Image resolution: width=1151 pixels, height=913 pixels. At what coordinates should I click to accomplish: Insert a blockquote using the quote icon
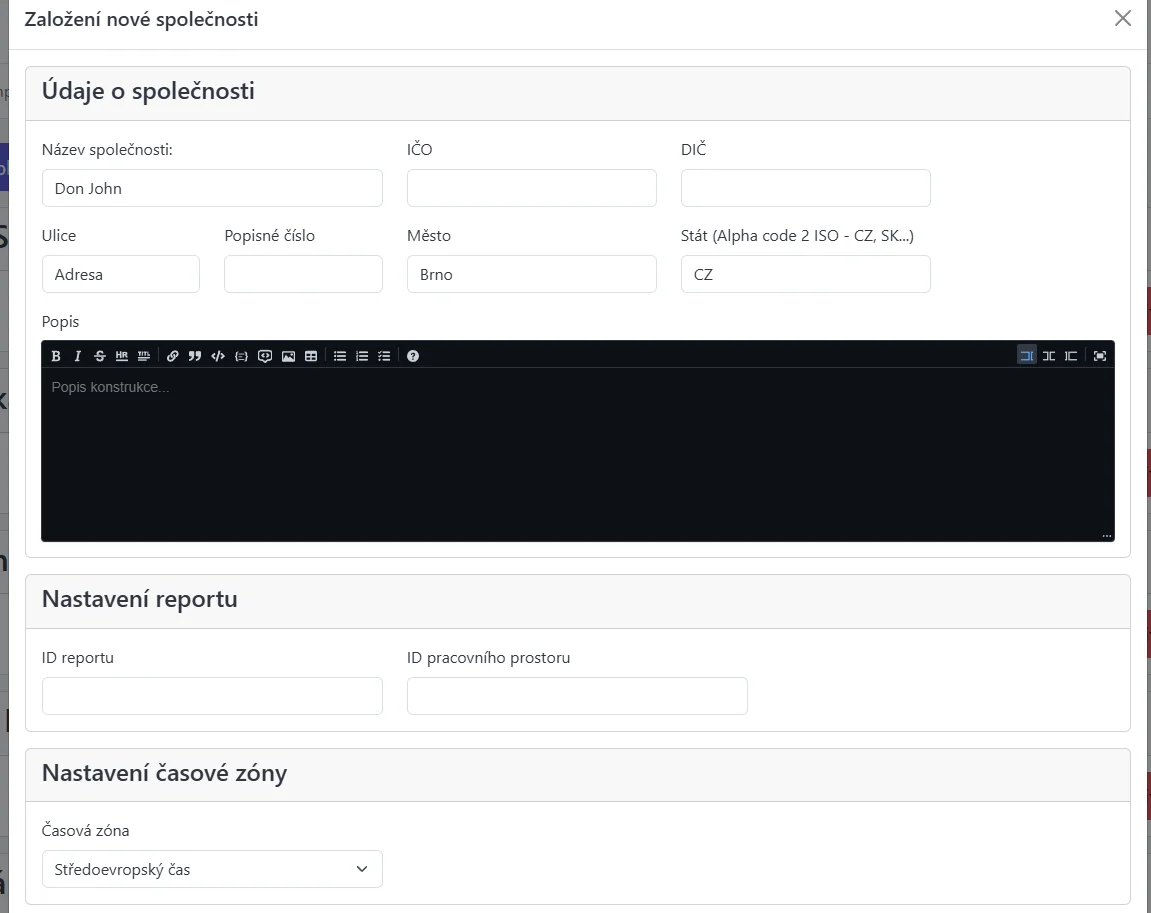(195, 356)
